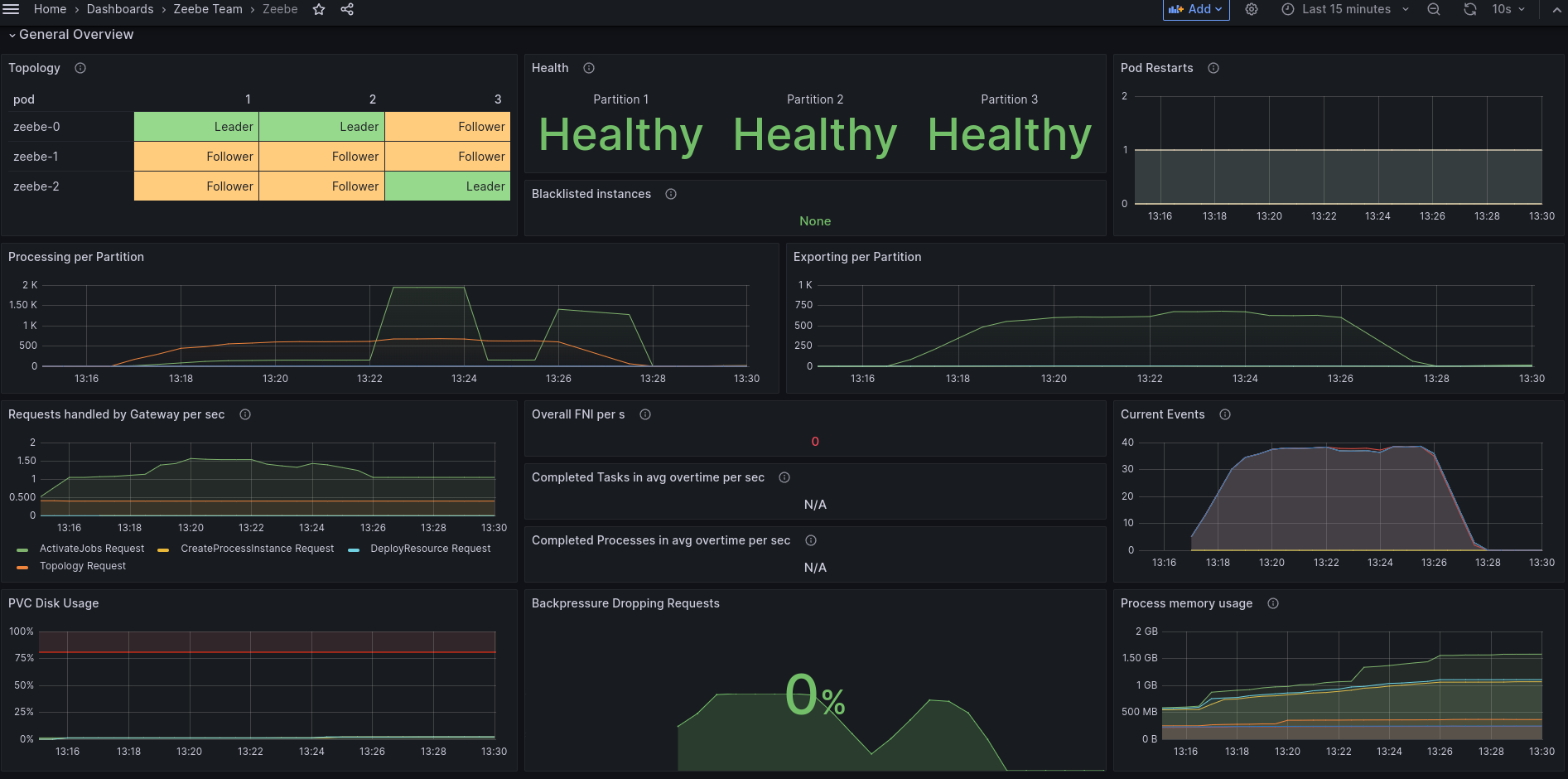Click the Zeebe dashboard breadcrumb
1568x779 pixels.
click(280, 9)
